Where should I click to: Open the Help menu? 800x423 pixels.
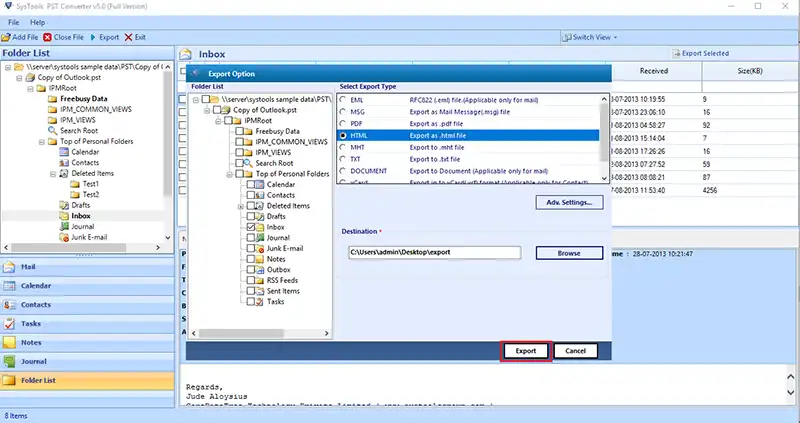click(x=37, y=22)
